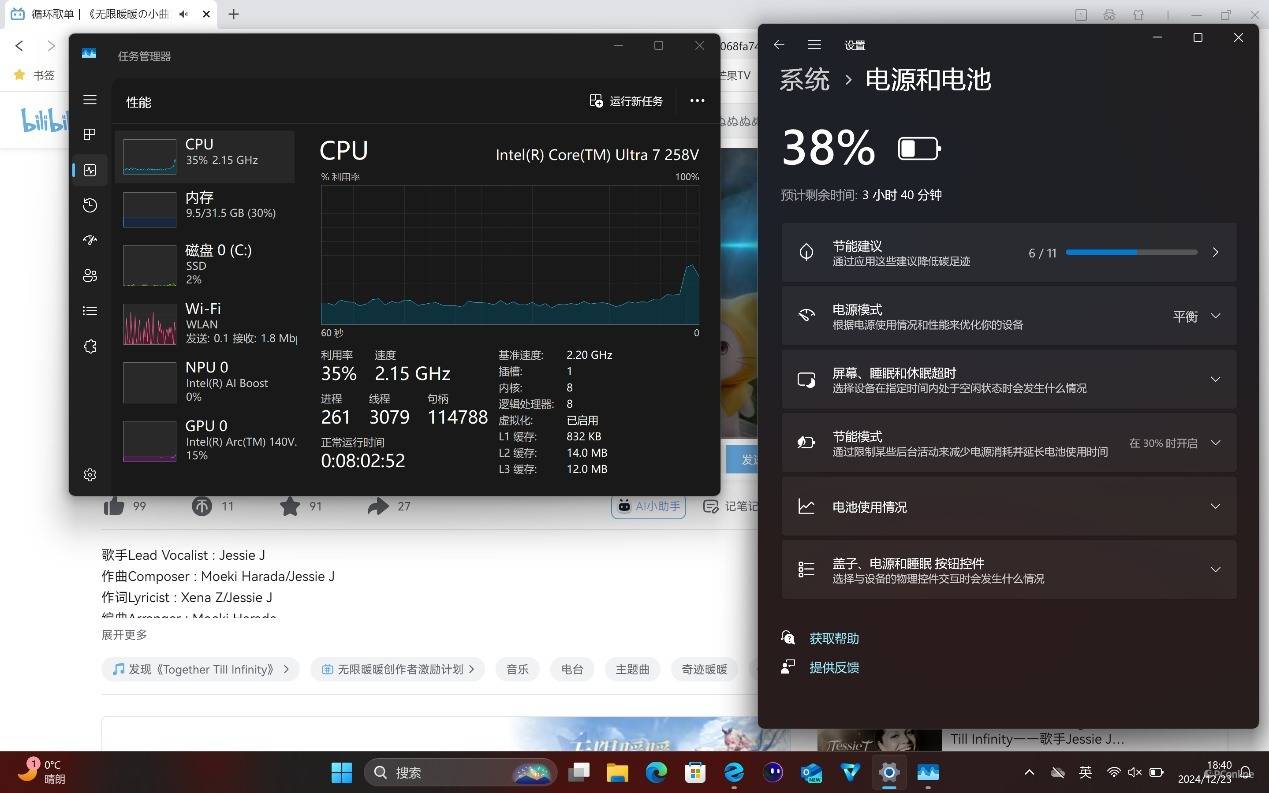Click the battery icon beside 38%

point(919,149)
